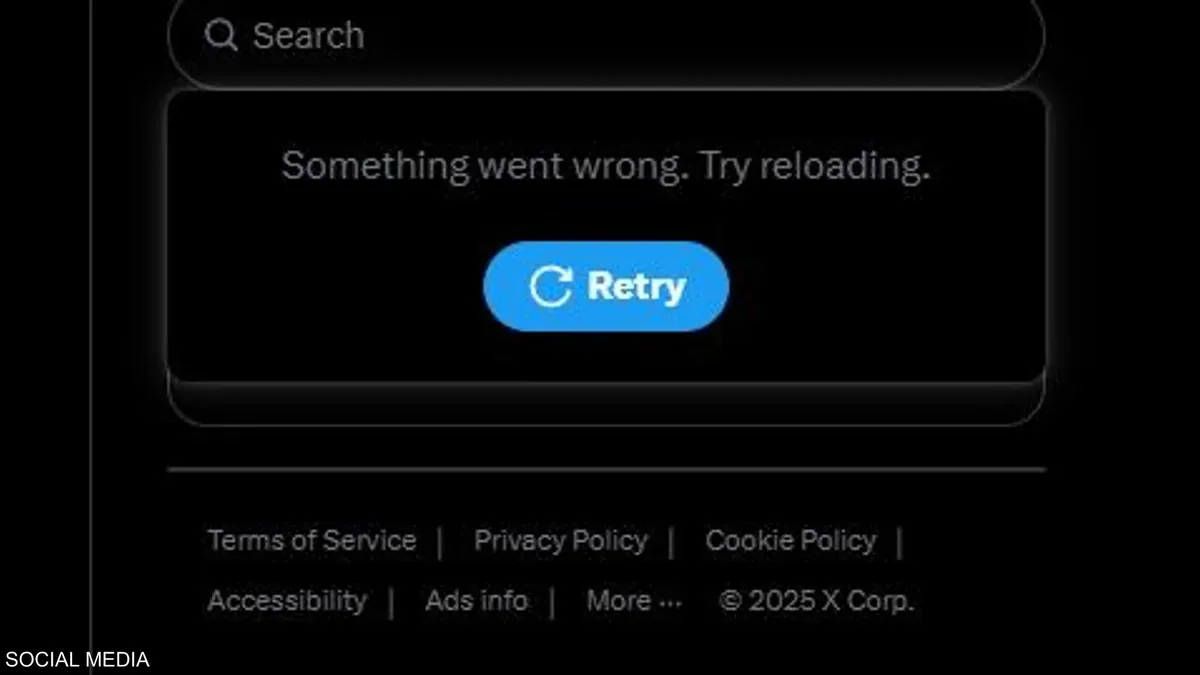Click the SOCIAL MEDIA watermark label
1200x675 pixels.
[77, 660]
